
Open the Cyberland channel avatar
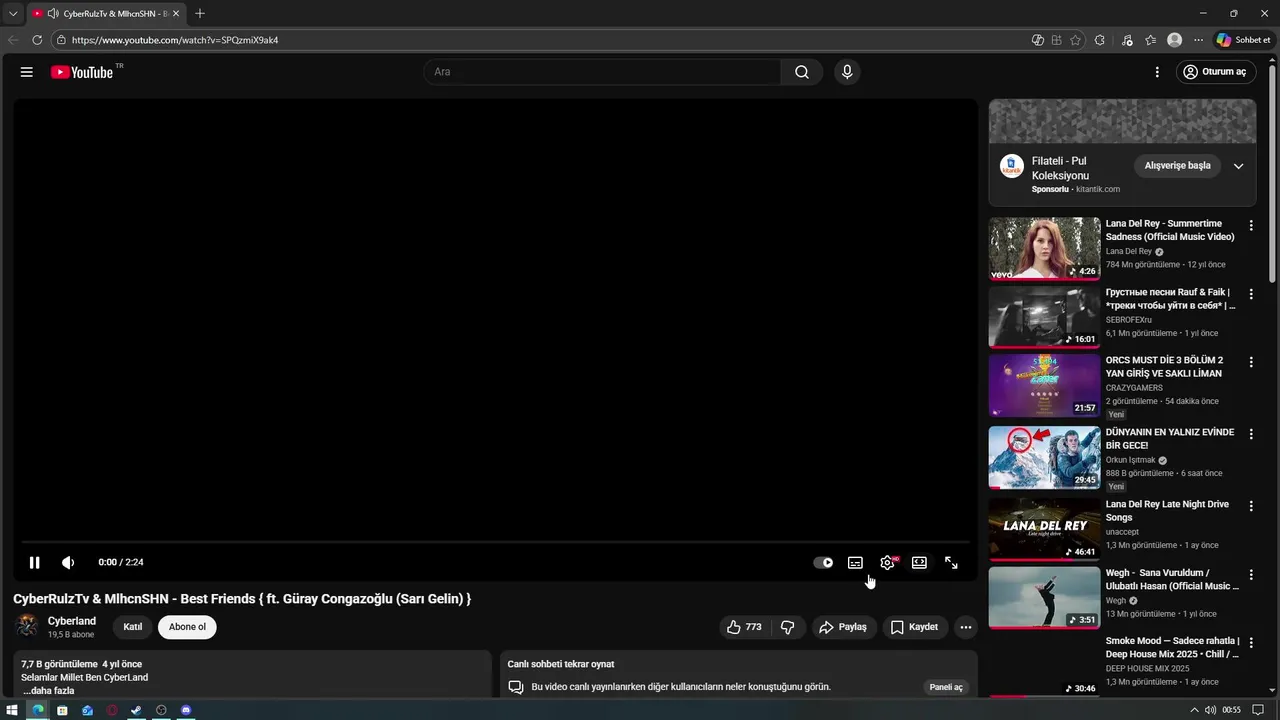(27, 627)
